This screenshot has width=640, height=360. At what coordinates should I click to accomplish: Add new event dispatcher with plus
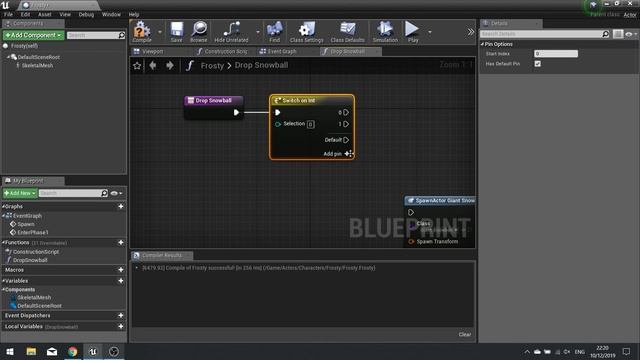(121, 316)
